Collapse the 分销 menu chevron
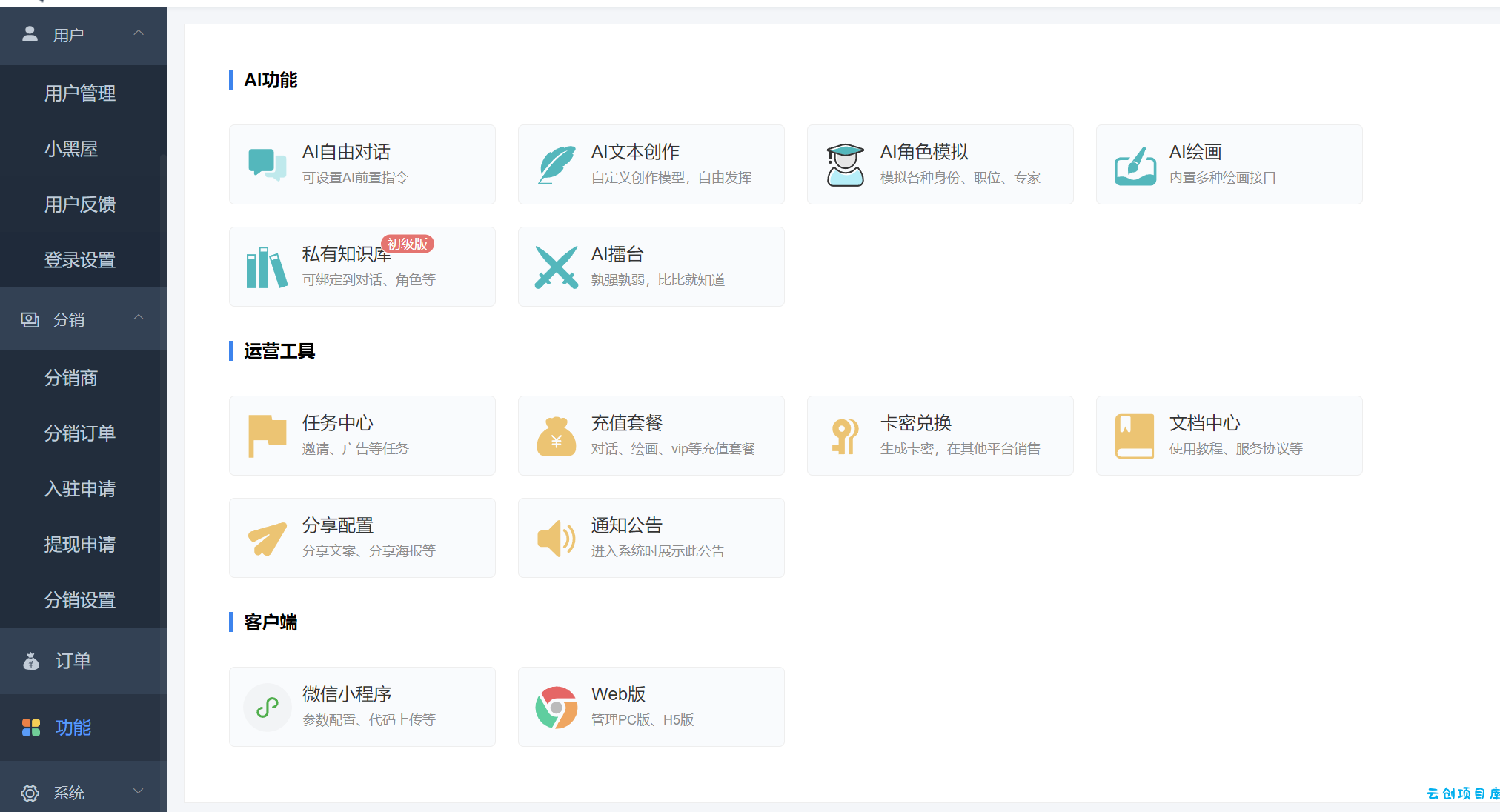The width and height of the screenshot is (1500, 812). pyautogui.click(x=139, y=318)
